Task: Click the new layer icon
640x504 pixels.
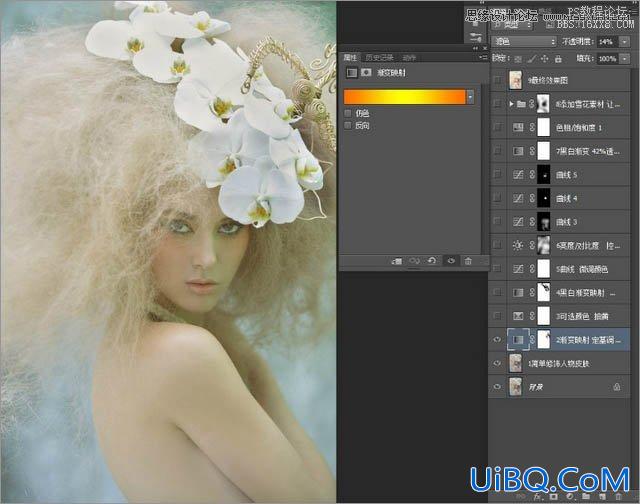Action: (x=602, y=497)
